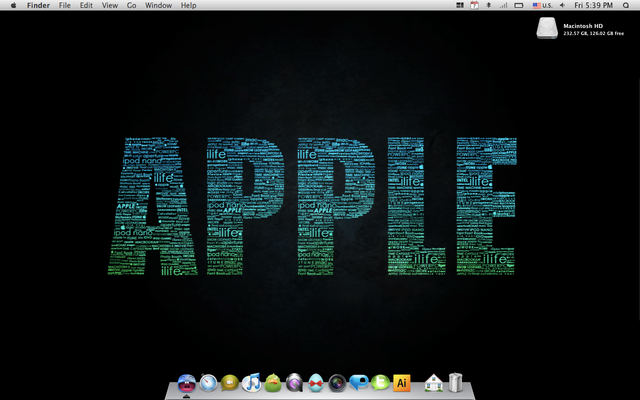
Task: Open the File menu
Action: [65, 6]
